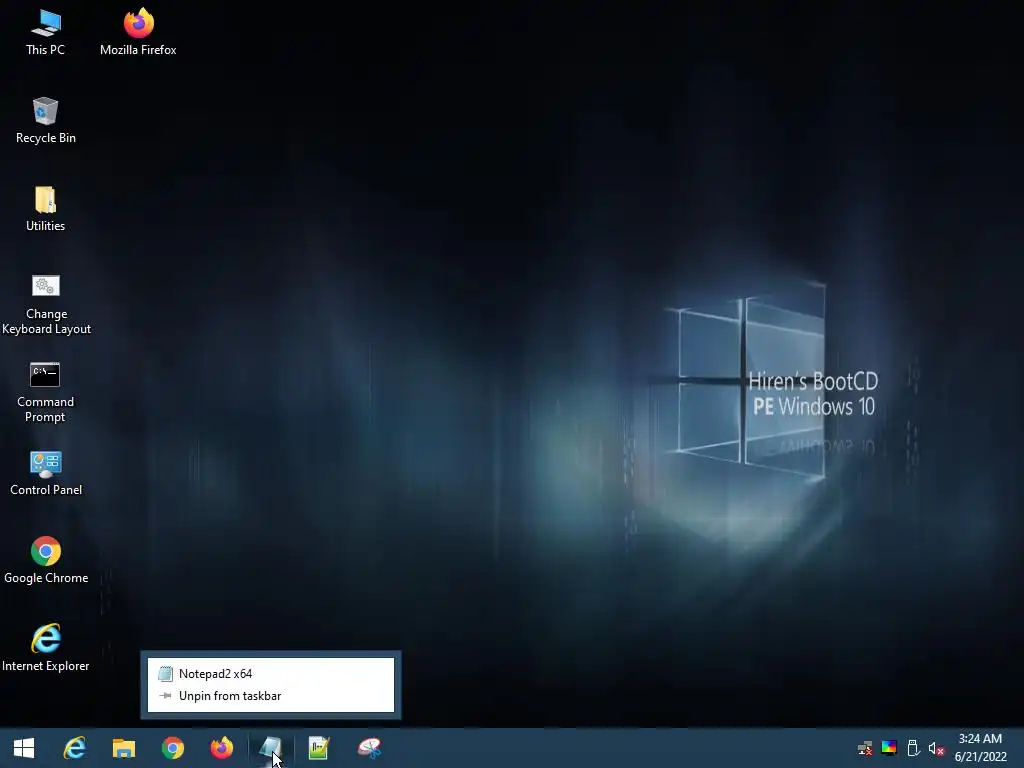Open the Windows Start menu

point(24,748)
